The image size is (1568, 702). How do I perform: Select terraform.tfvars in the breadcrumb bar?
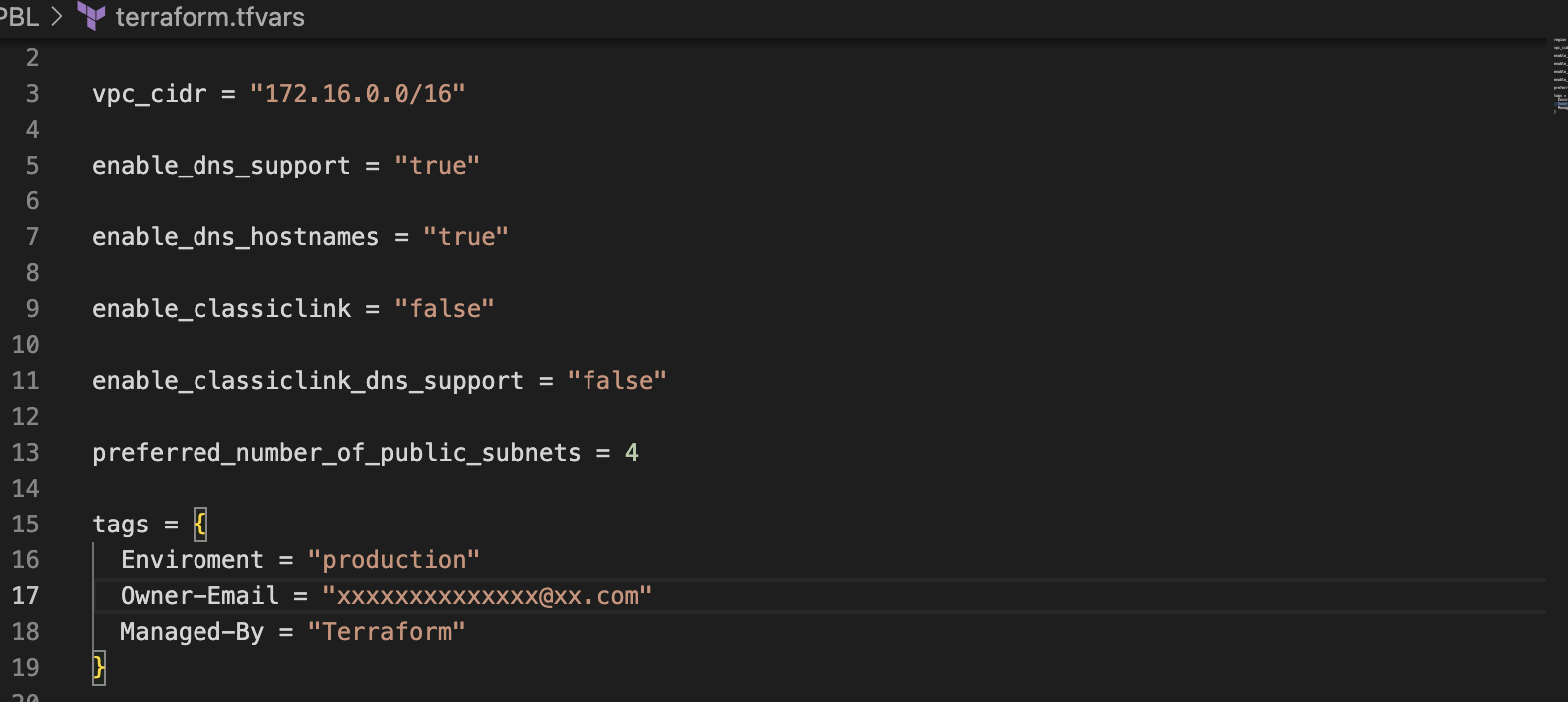click(x=209, y=17)
